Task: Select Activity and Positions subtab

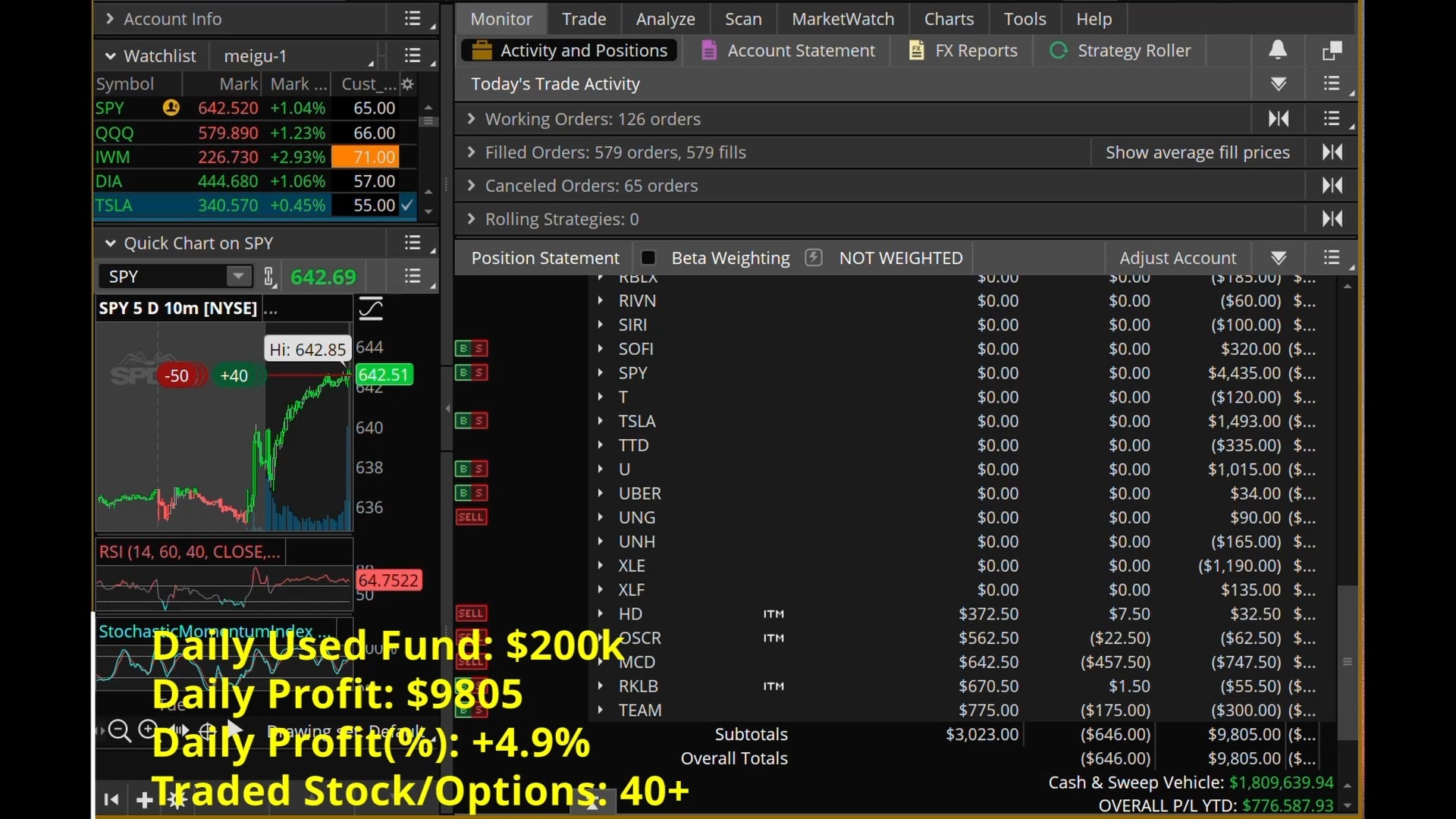Action: [x=570, y=51]
